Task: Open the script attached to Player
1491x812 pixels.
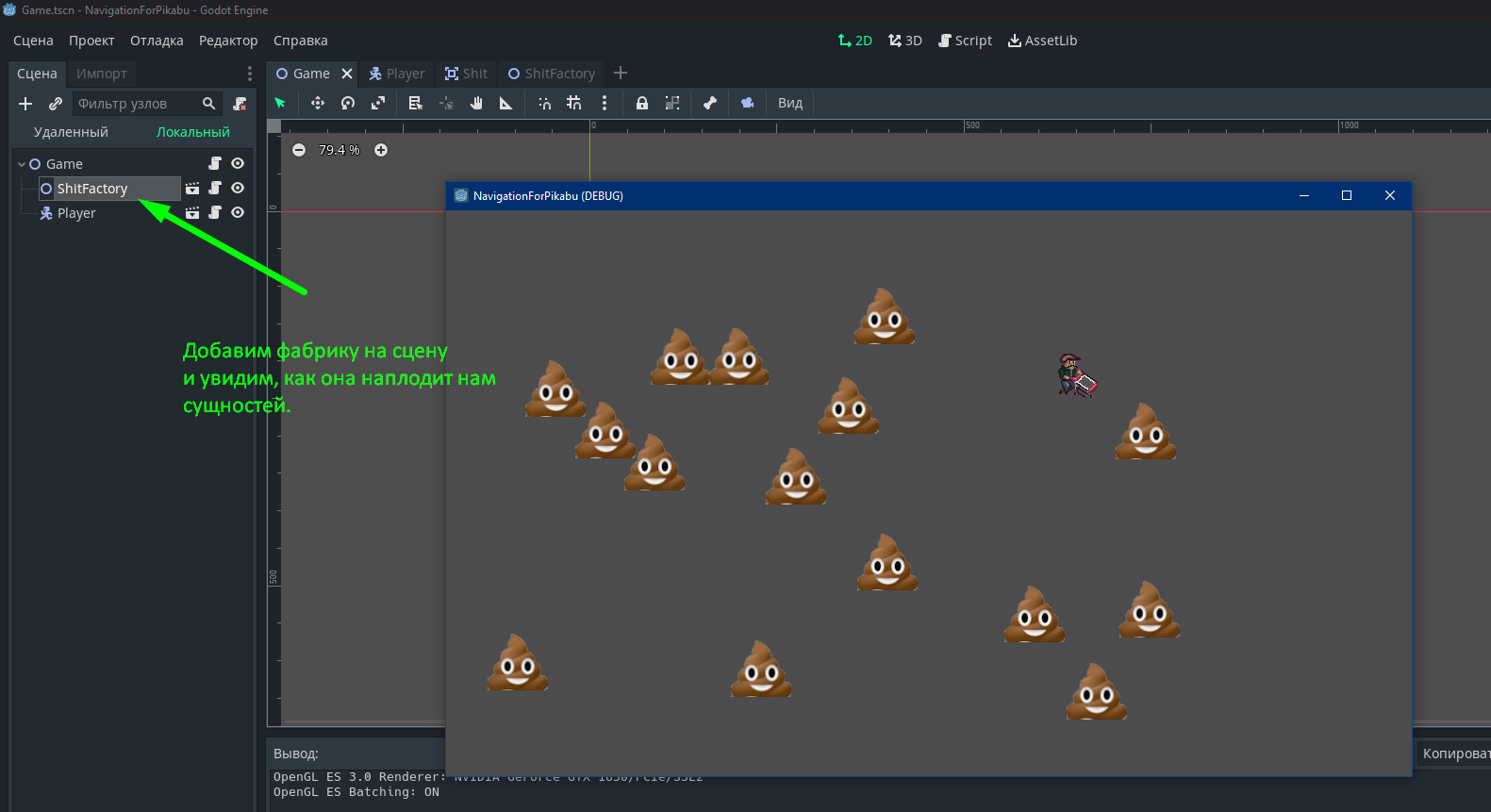Action: coord(215,212)
